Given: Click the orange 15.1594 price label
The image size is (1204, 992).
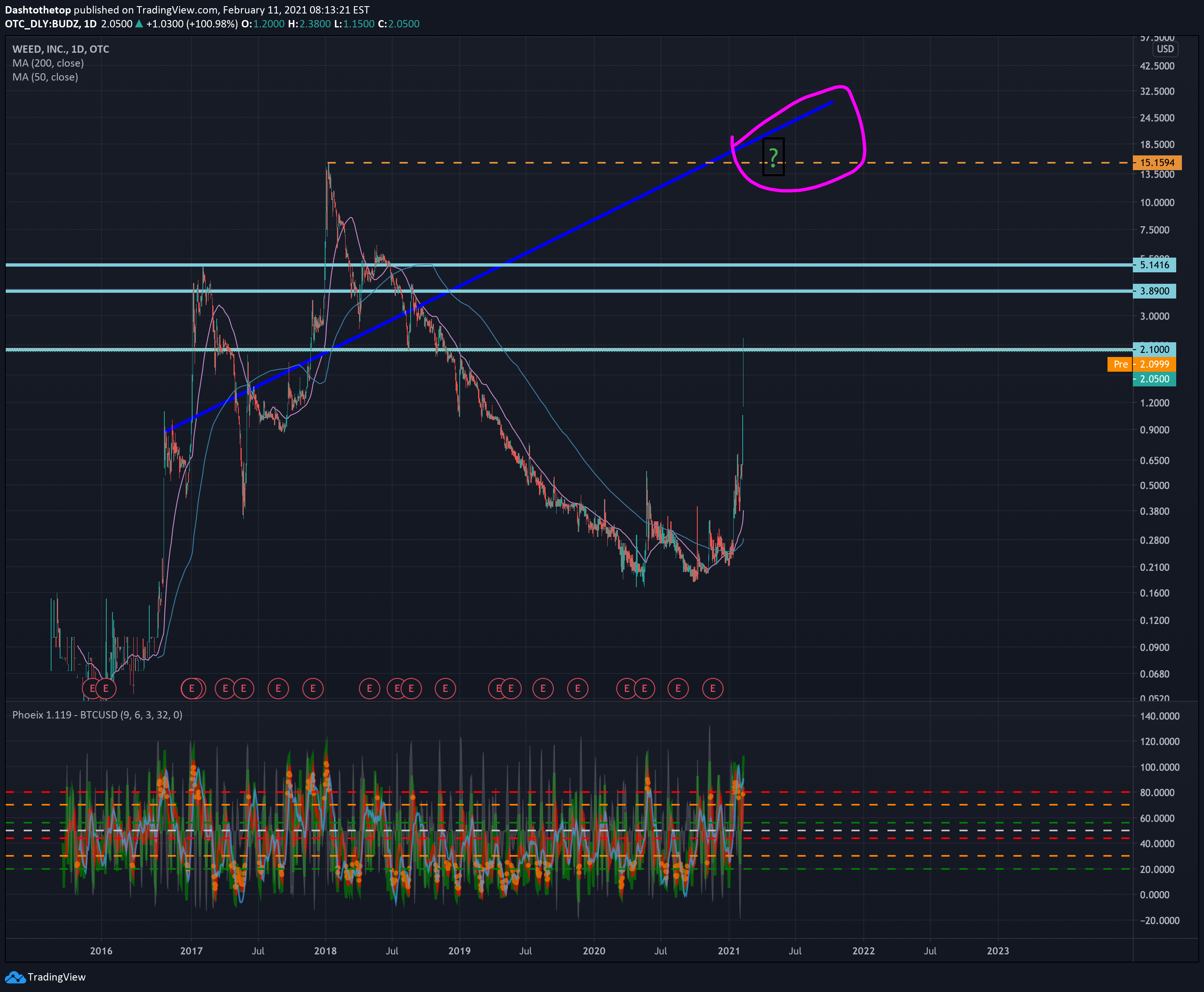Looking at the screenshot, I should pyautogui.click(x=1157, y=163).
